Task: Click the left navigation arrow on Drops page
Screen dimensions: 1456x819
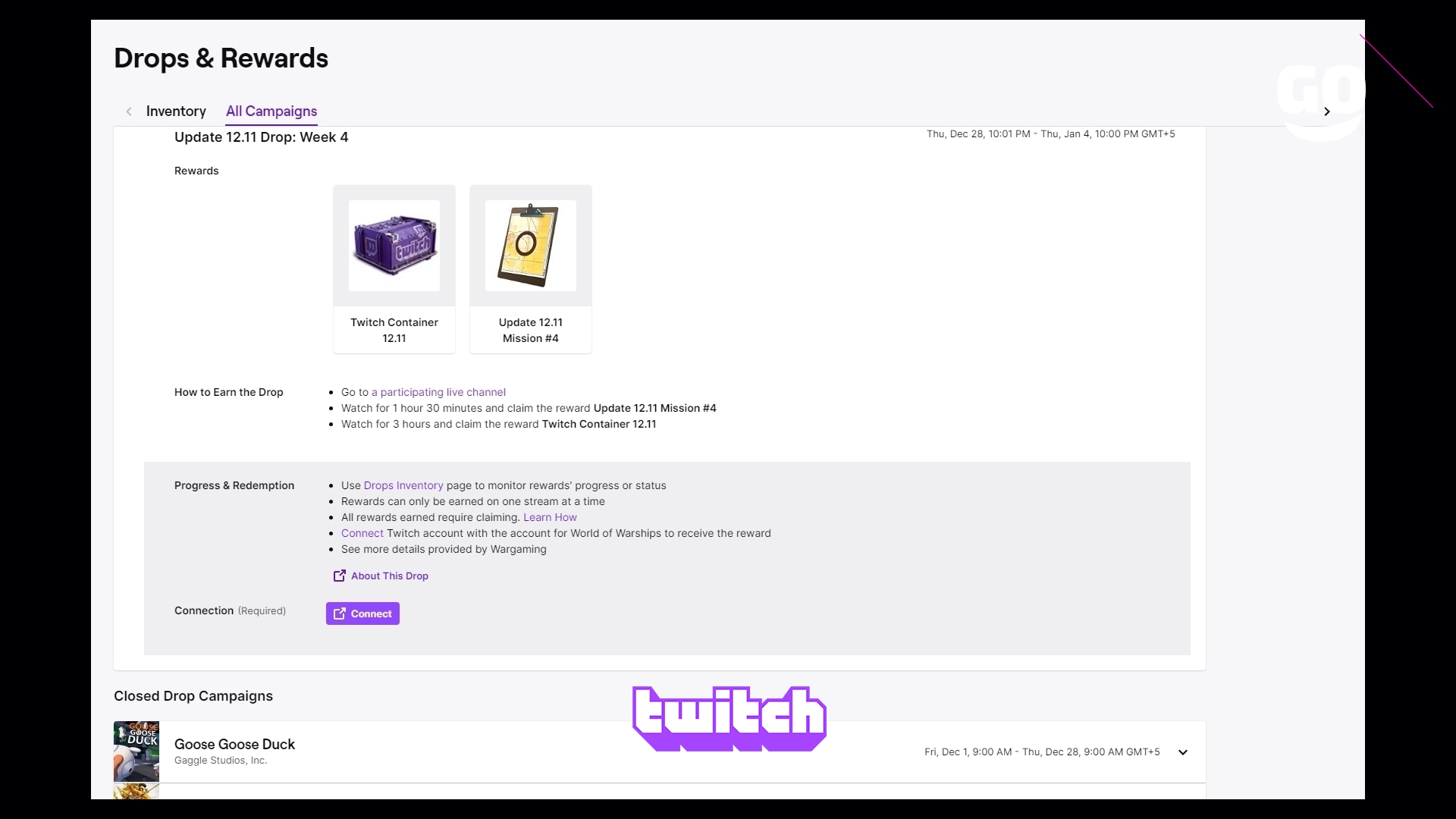Action: (x=129, y=111)
